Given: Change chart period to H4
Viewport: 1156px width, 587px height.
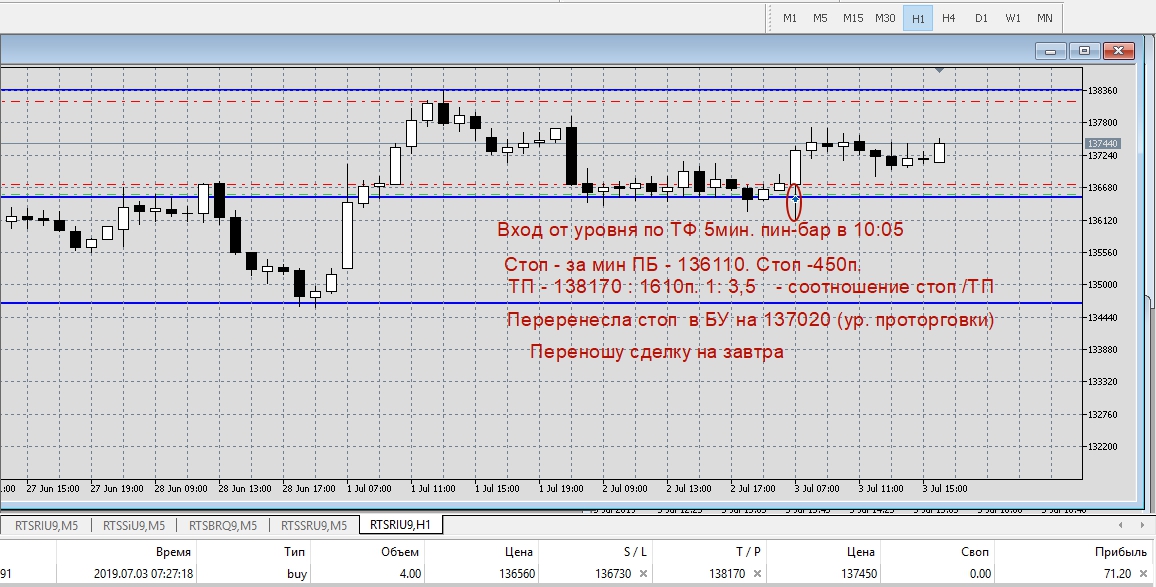Looking at the screenshot, I should tap(949, 18).
